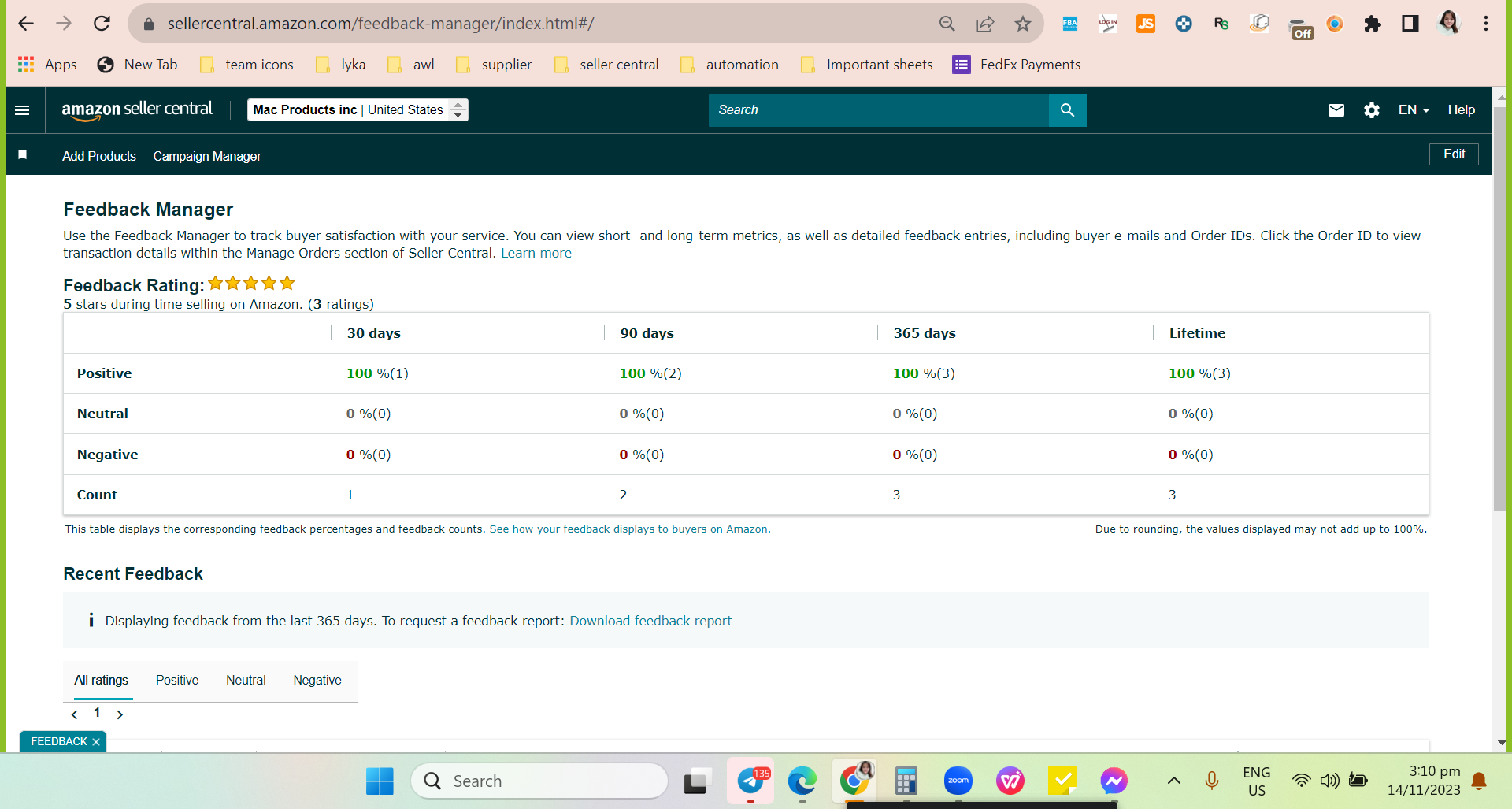Image resolution: width=1512 pixels, height=809 pixels.
Task: Click Download feedback report link
Action: pos(650,621)
